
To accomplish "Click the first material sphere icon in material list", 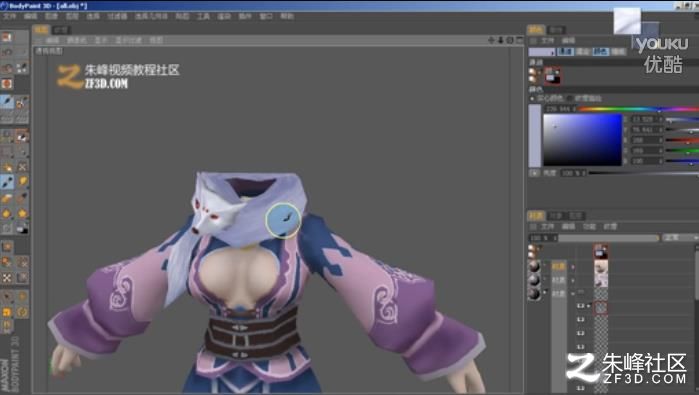I will [534, 267].
